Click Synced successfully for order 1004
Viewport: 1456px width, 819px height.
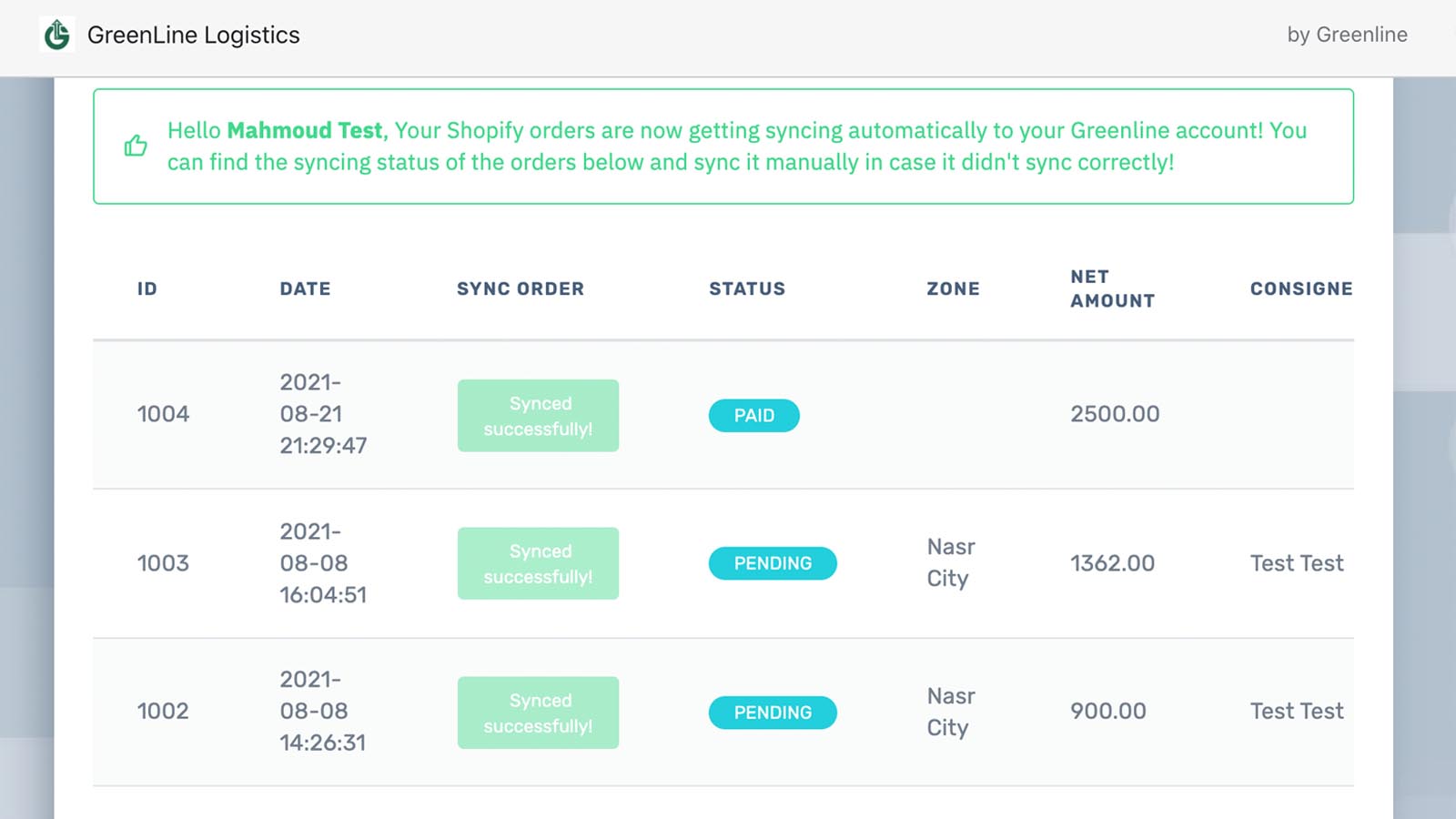tap(538, 415)
